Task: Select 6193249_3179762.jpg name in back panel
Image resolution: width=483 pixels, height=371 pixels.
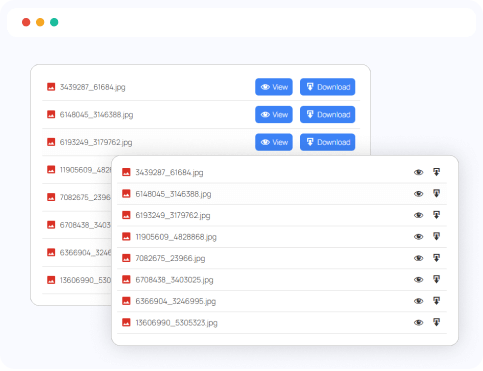Action: (x=96, y=143)
